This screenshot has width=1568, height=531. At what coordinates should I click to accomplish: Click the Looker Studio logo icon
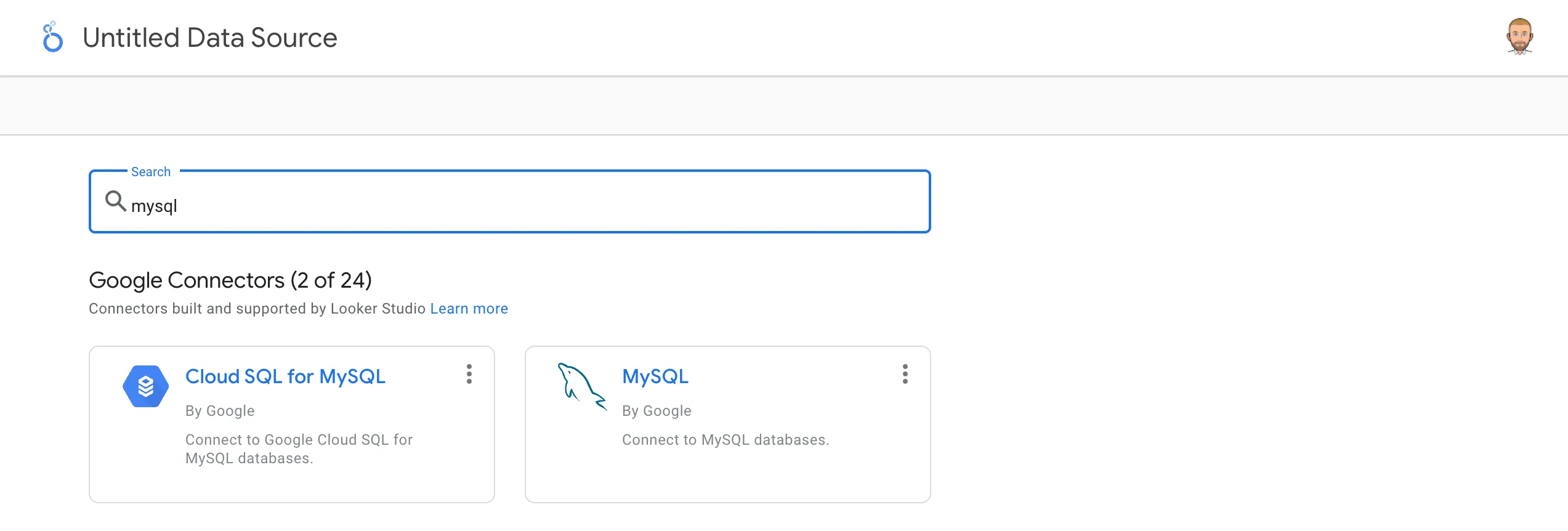53,37
